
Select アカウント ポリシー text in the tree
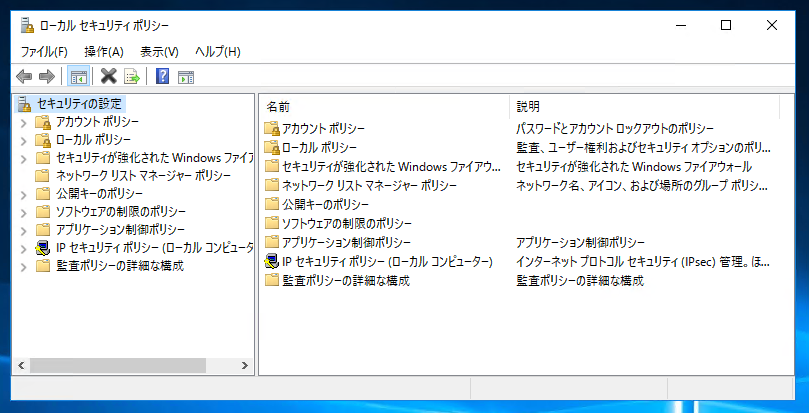pos(98,122)
